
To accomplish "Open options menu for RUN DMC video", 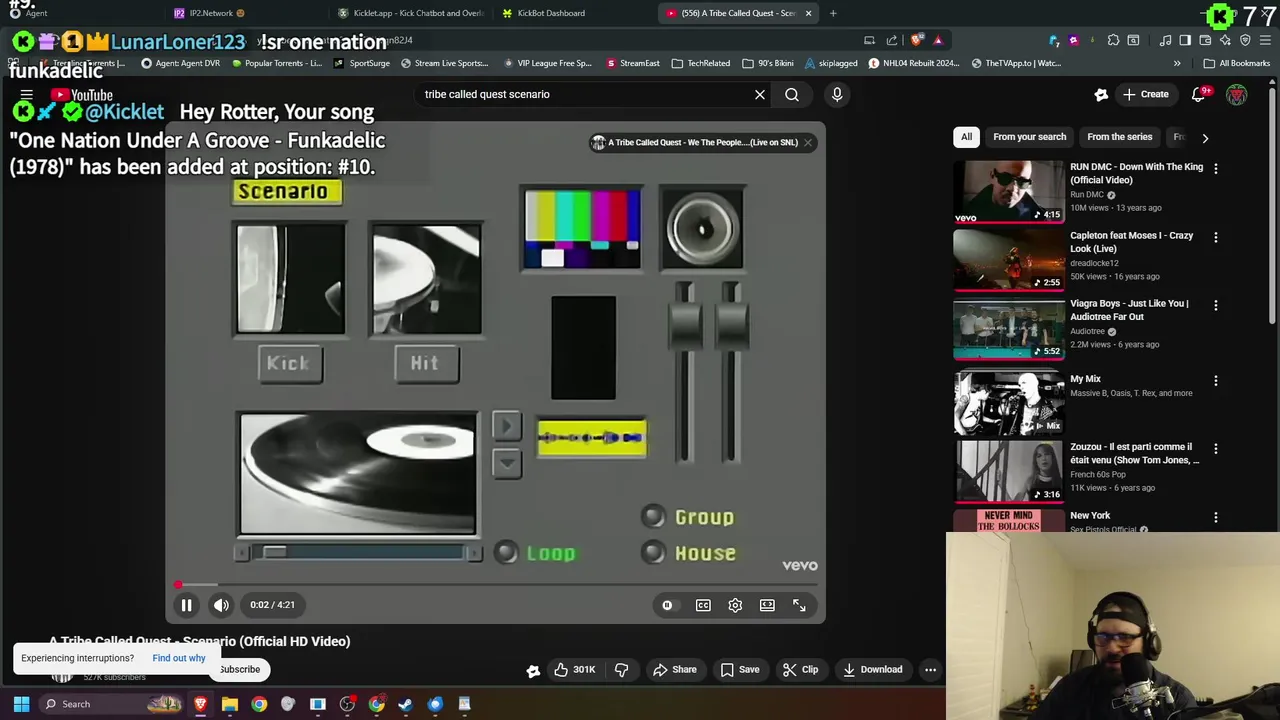I will pos(1216,169).
